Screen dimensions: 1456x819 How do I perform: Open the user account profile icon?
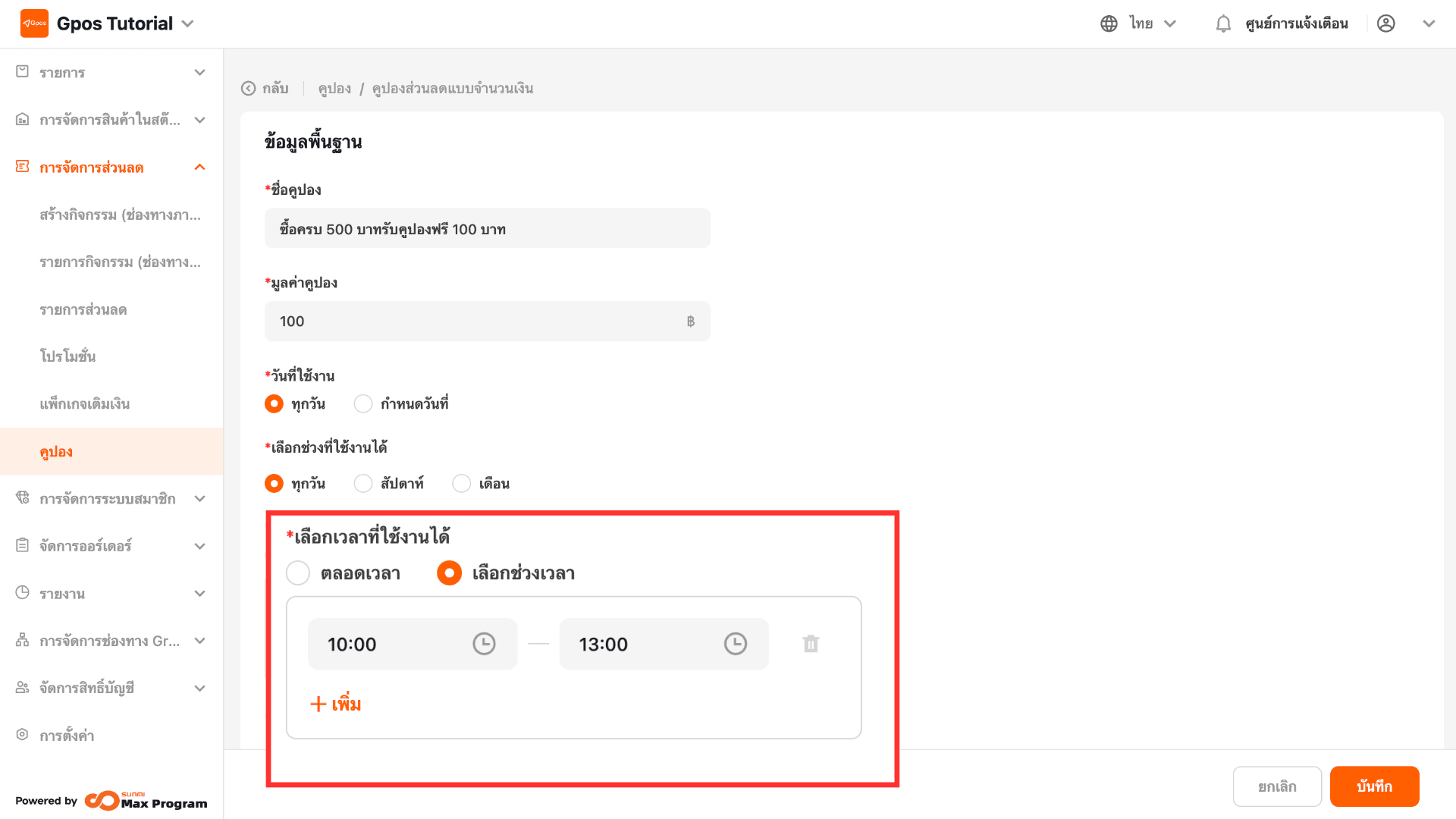[1385, 24]
